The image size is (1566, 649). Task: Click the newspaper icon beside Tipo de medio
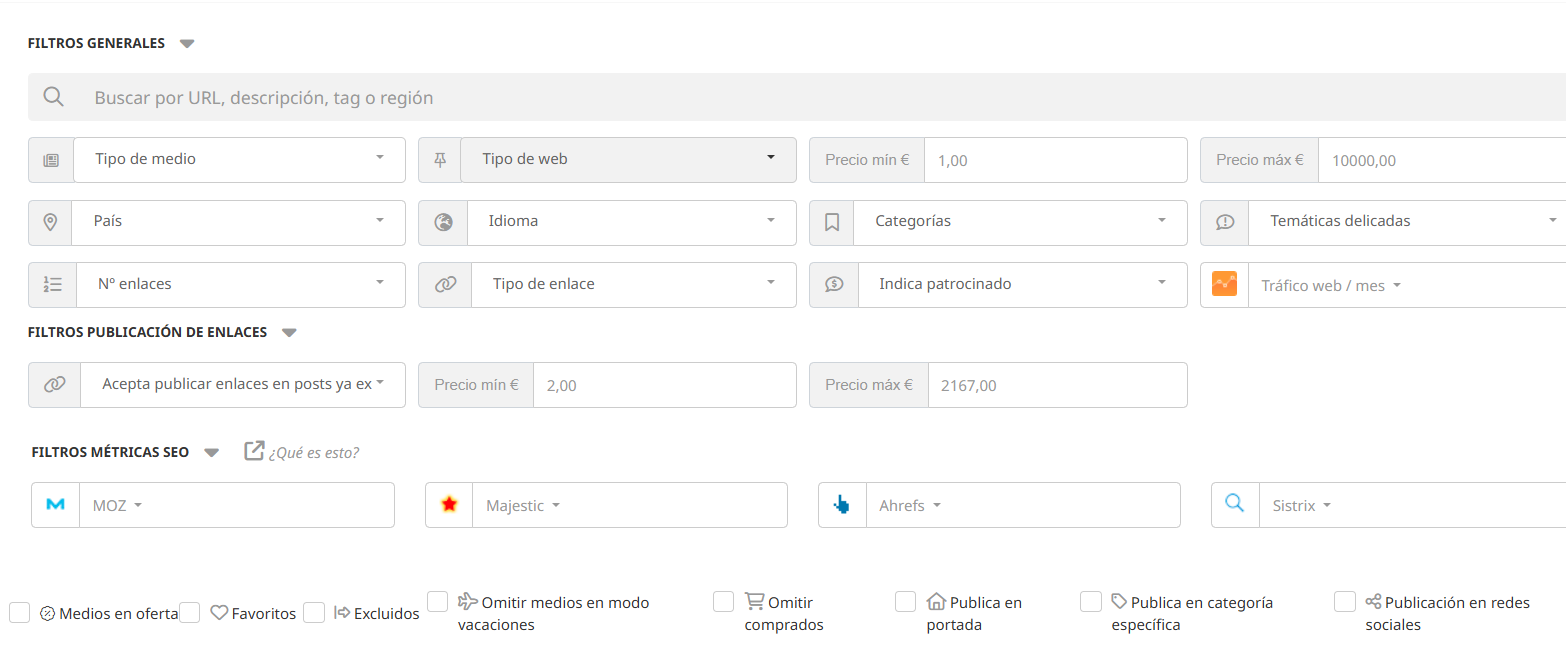(x=52, y=160)
